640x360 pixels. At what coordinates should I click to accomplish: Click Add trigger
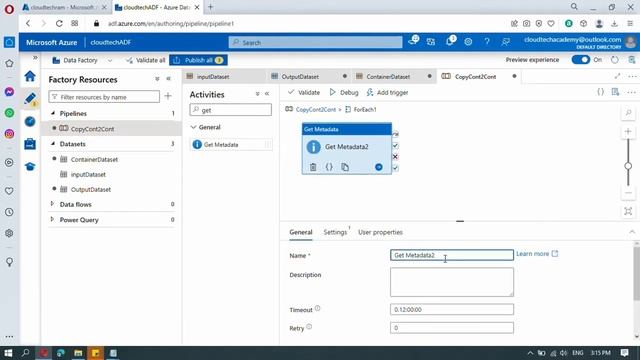click(387, 93)
